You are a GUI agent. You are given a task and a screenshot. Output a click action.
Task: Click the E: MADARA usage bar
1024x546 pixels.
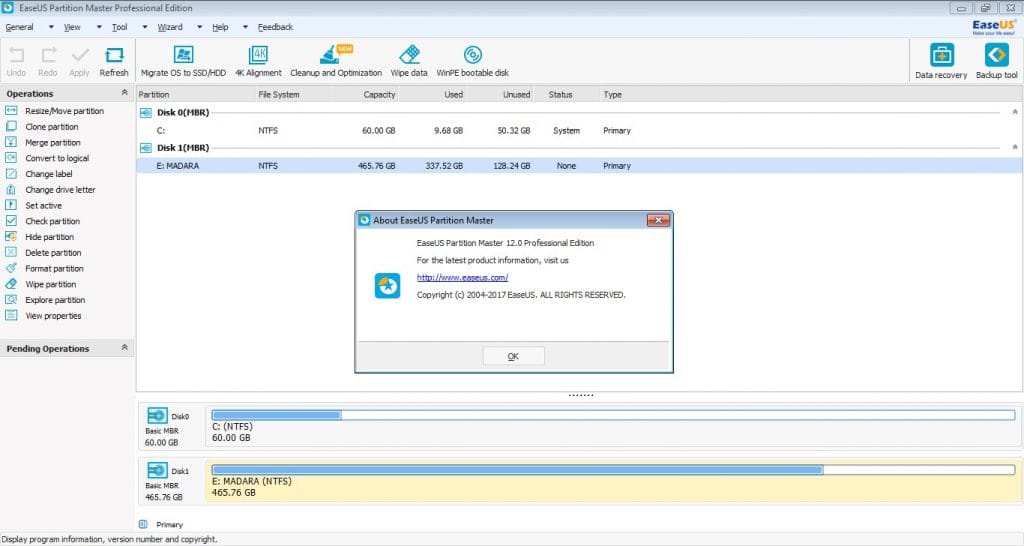pyautogui.click(x=613, y=470)
